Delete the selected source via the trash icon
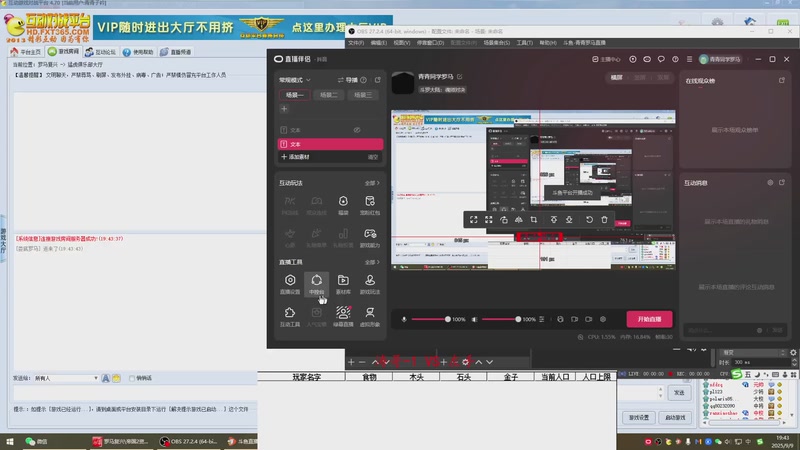This screenshot has width=800, height=450. 604,219
